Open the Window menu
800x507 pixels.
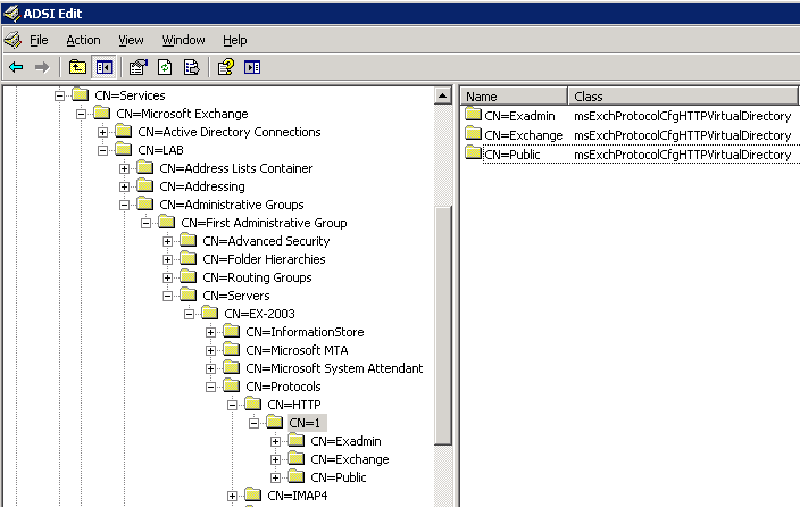[183, 40]
